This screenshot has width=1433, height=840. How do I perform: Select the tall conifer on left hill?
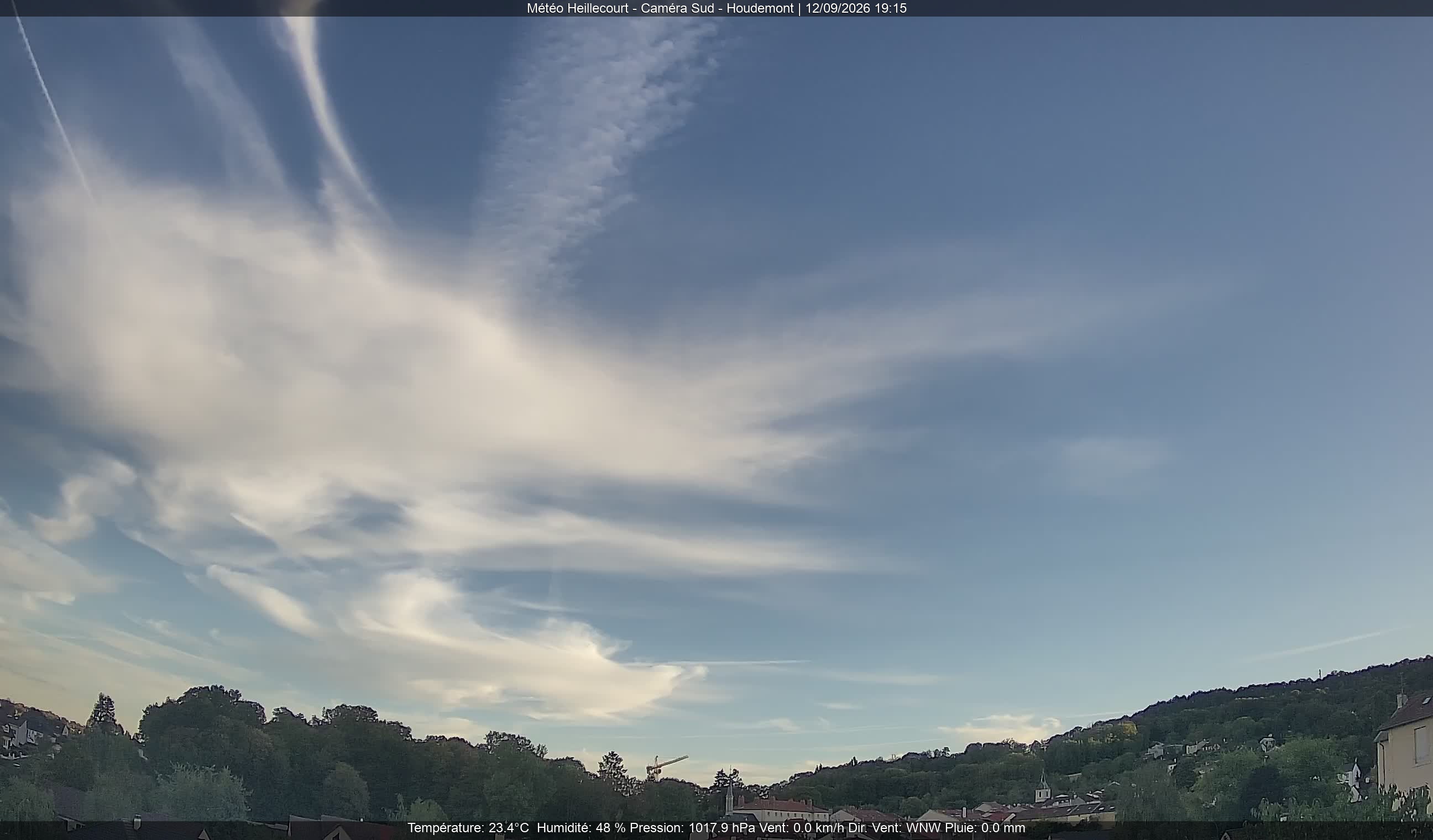[x=103, y=713]
